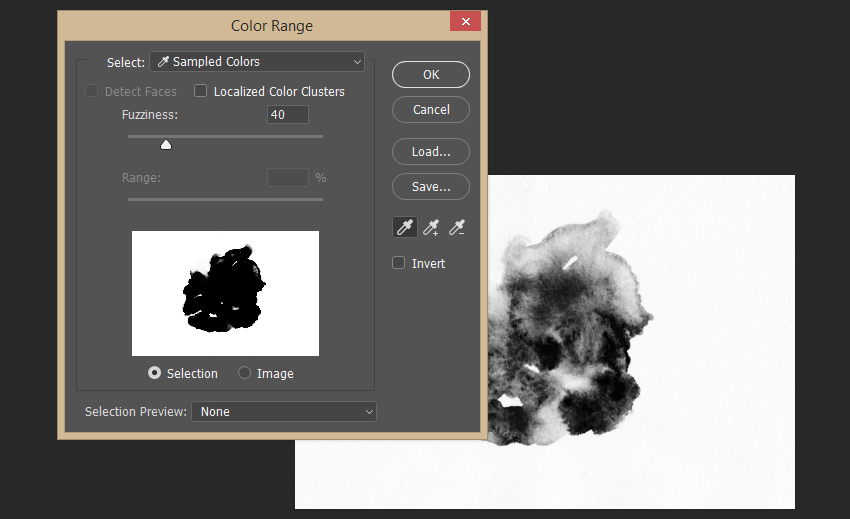The image size is (850, 519).
Task: Open the Select Sampled Colors dropdown
Action: coord(257,62)
